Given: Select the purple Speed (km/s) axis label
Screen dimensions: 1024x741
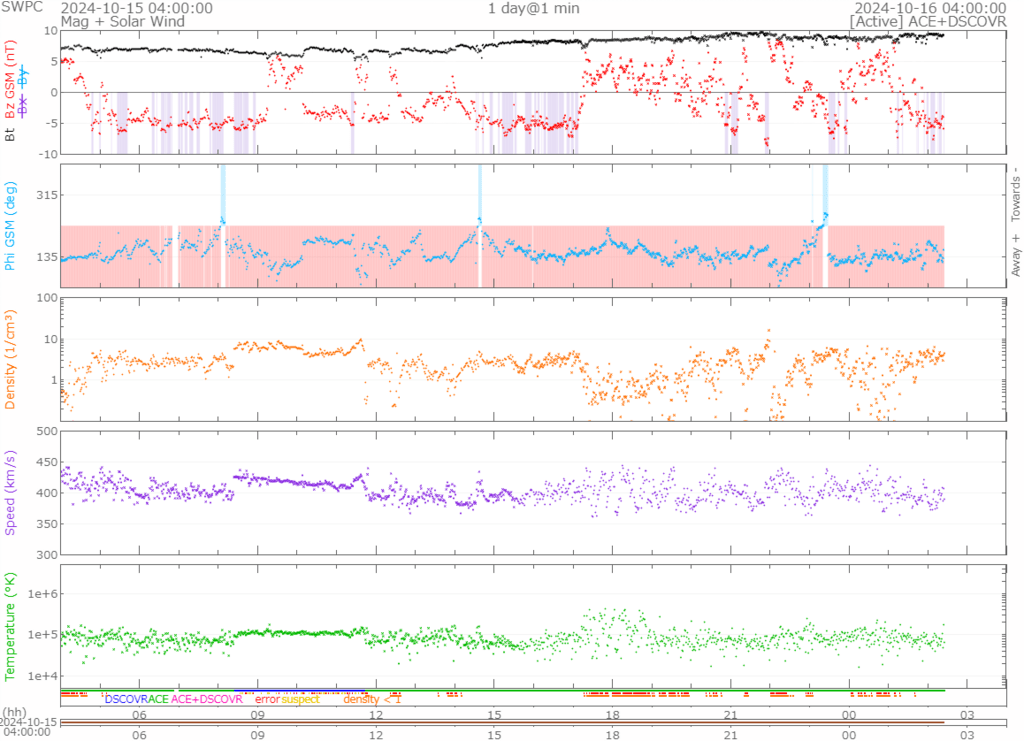Looking at the screenshot, I should click(12, 494).
